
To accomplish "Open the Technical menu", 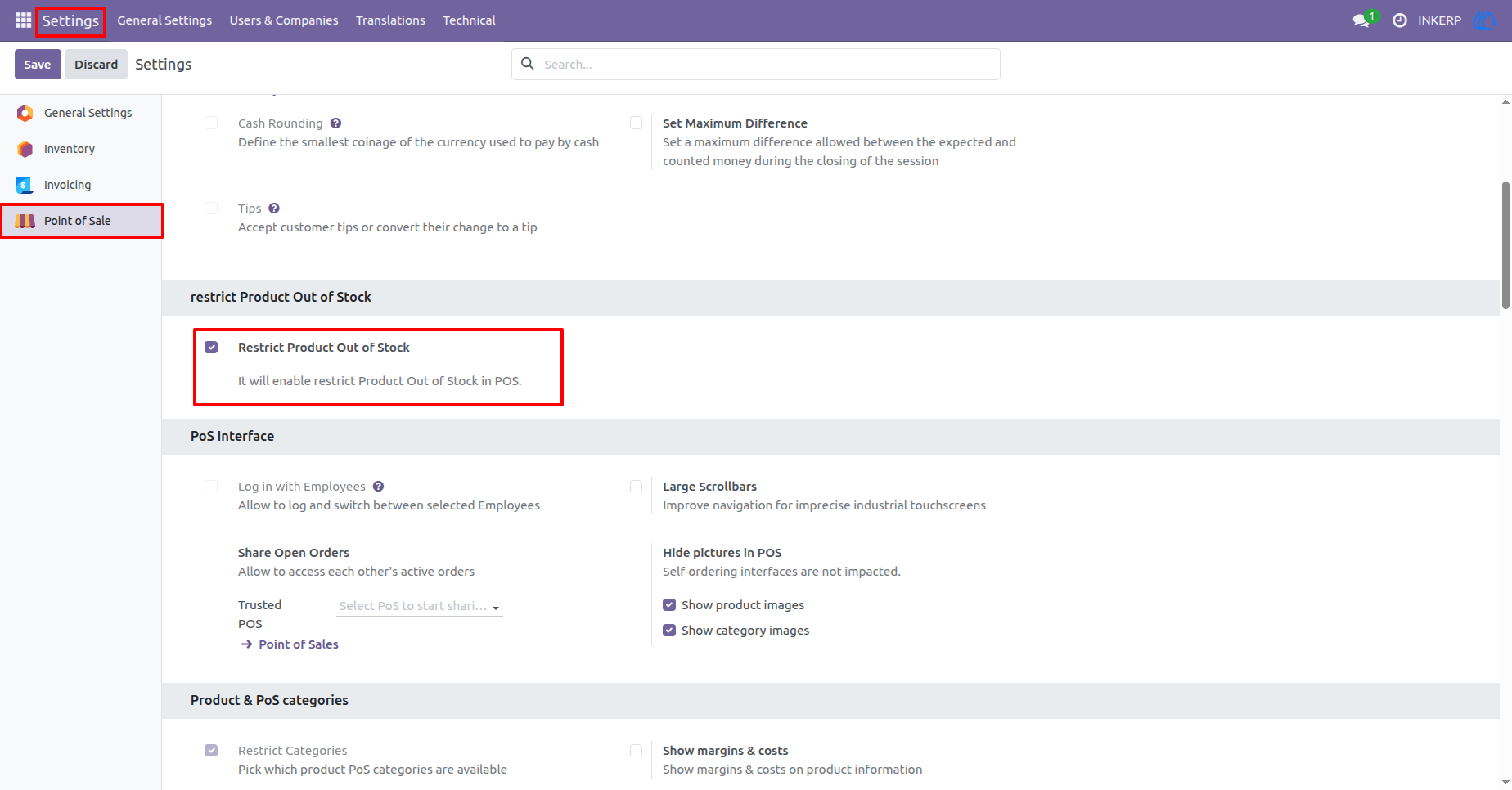I will 469,20.
